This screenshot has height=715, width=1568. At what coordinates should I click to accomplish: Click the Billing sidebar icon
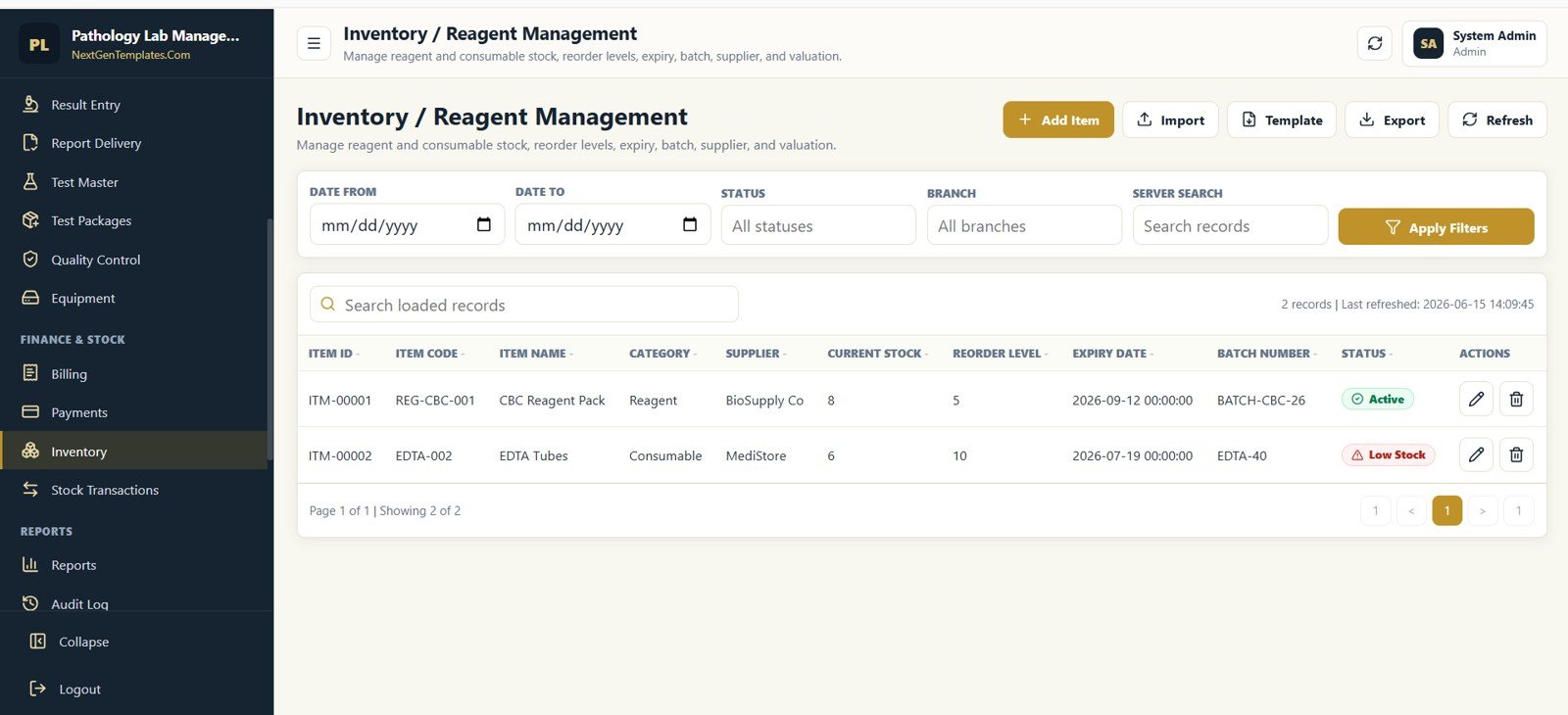30,373
